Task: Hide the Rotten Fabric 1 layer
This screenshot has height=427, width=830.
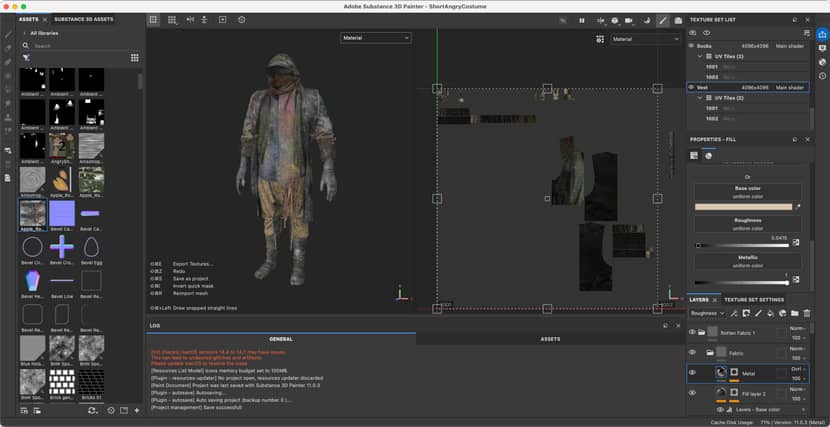Action: (x=692, y=332)
